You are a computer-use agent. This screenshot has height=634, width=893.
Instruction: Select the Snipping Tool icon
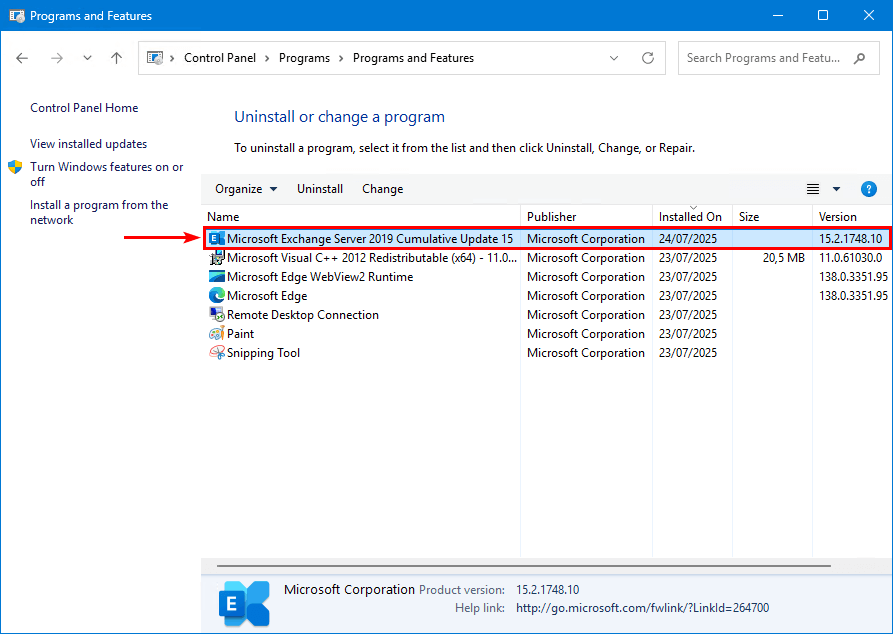click(216, 353)
